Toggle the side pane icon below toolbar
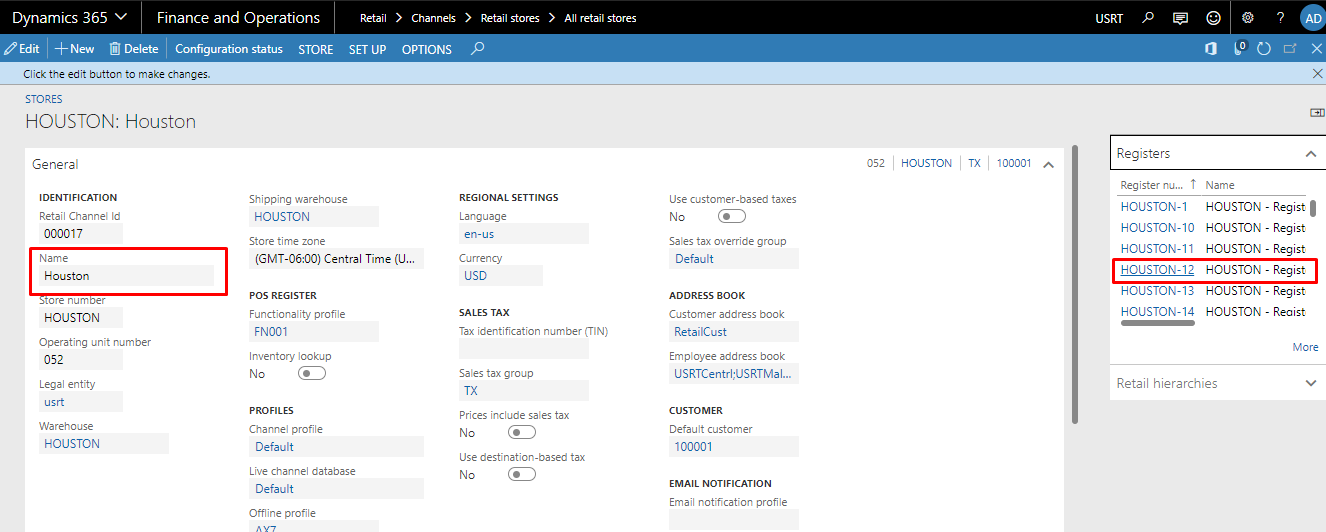This screenshot has width=1326, height=532. [x=1316, y=113]
